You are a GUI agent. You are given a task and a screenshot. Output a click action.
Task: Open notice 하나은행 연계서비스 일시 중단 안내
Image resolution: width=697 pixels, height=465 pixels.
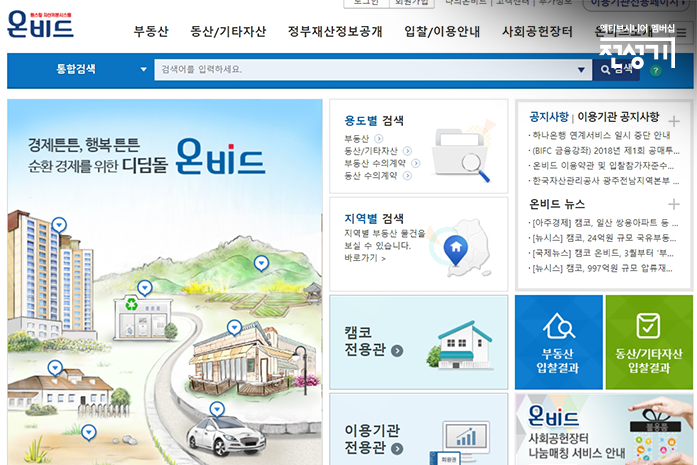[601, 135]
